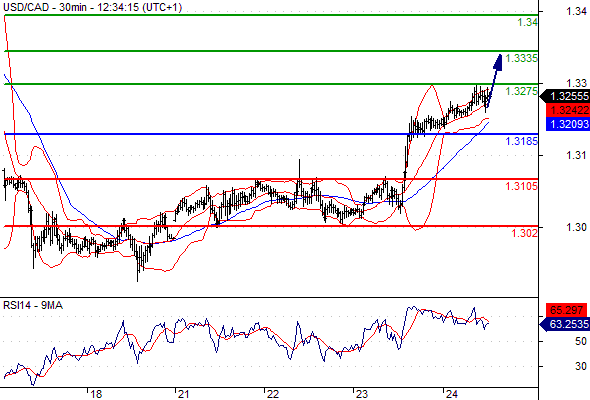Select the 1.302 support level label
This screenshot has height=400, width=590.
(x=525, y=233)
